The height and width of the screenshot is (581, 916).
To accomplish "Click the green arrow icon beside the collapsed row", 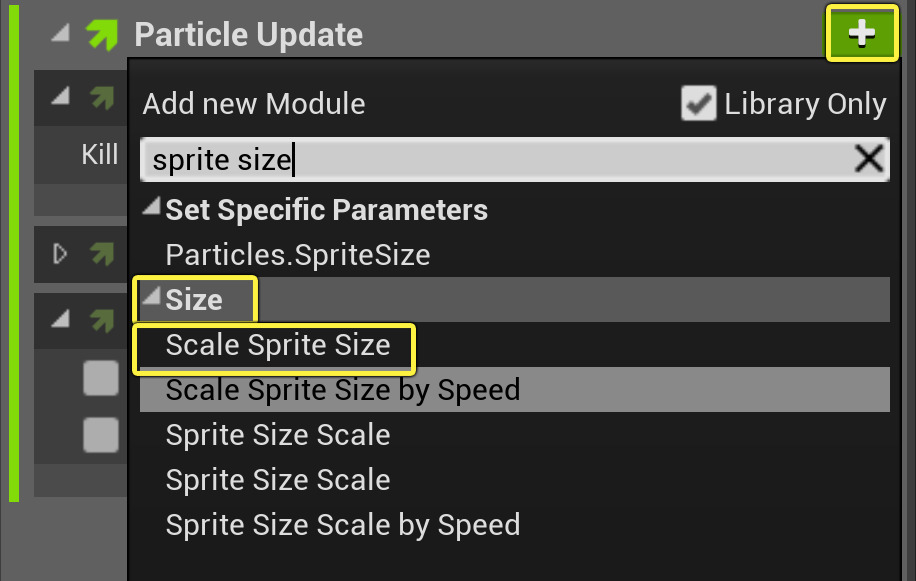I will point(99,254).
